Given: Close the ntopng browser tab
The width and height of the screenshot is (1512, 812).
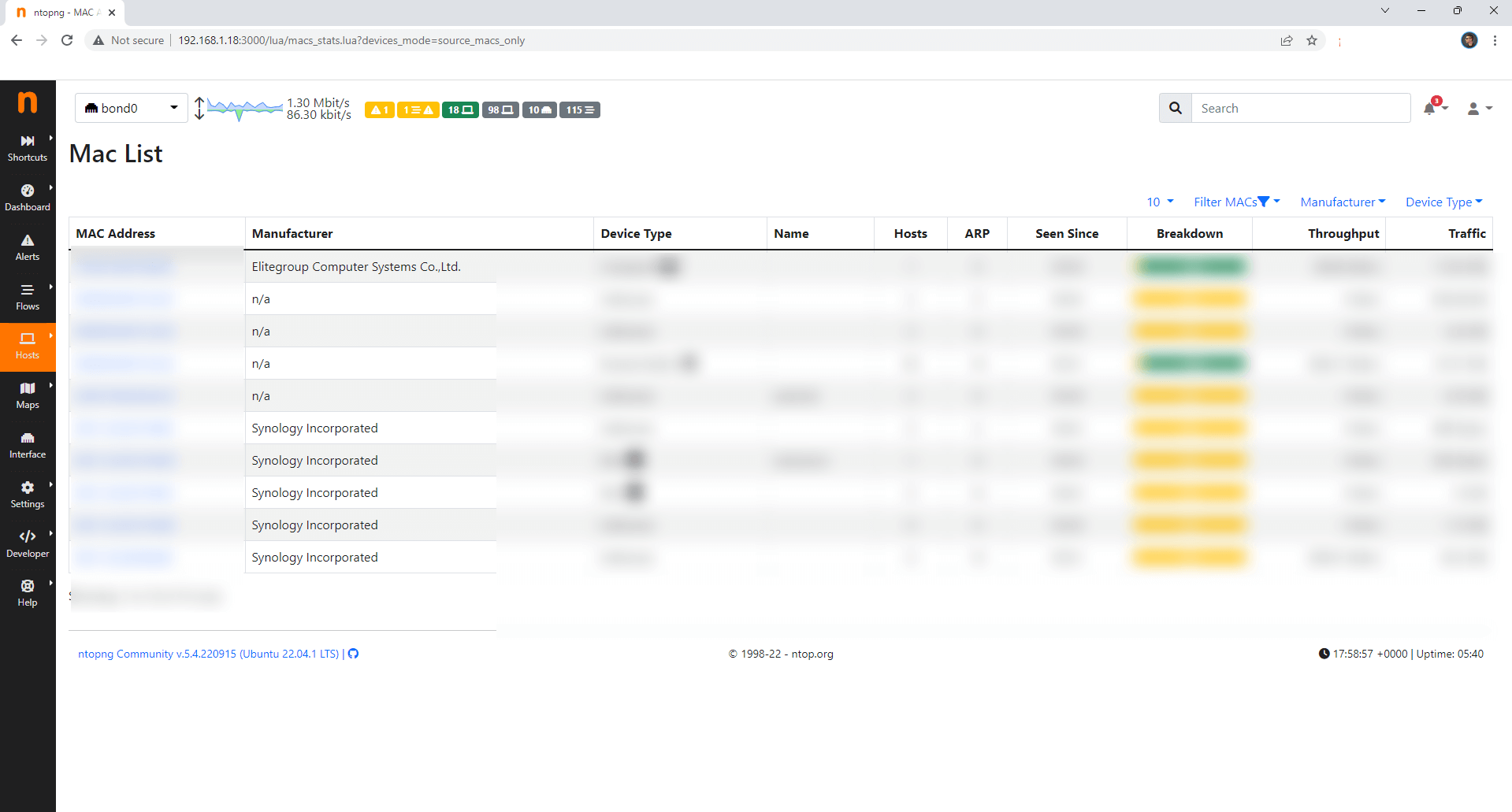Looking at the screenshot, I should [112, 13].
